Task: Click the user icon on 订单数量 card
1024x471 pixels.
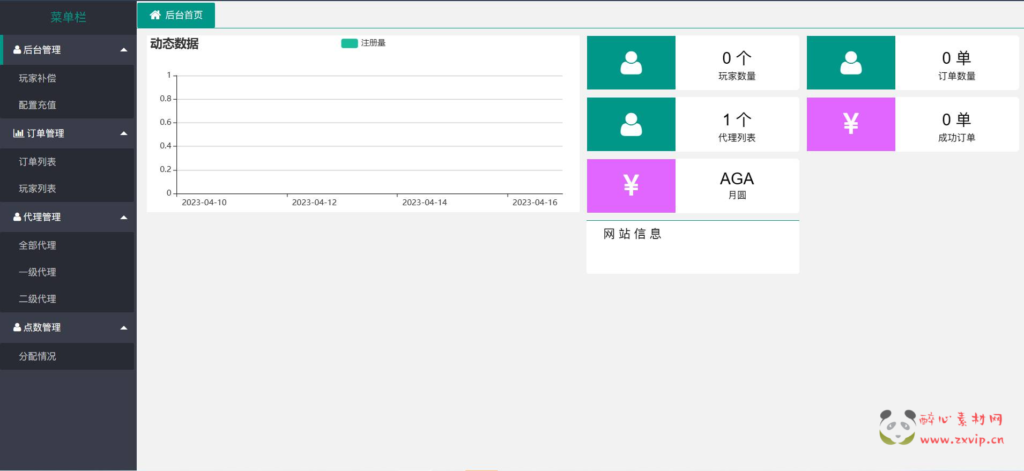Action: coord(851,63)
